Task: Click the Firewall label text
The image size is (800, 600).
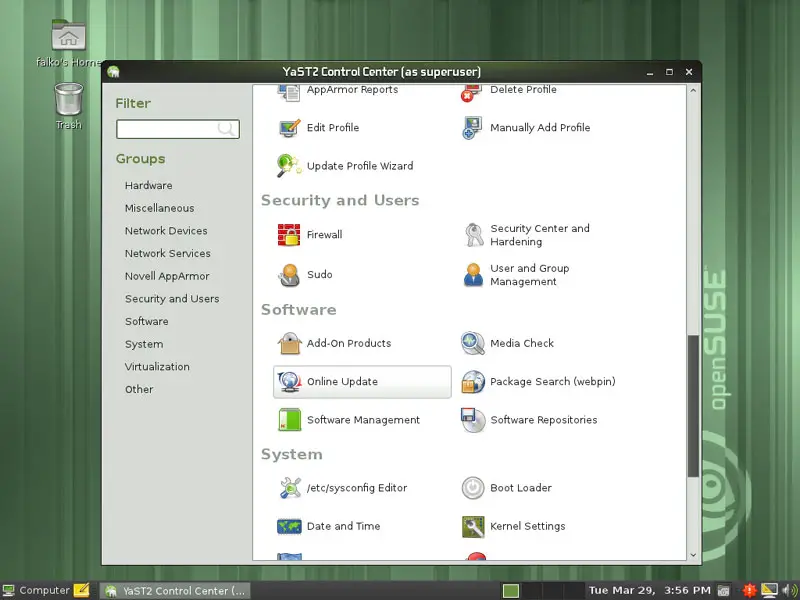Action: 324,235
